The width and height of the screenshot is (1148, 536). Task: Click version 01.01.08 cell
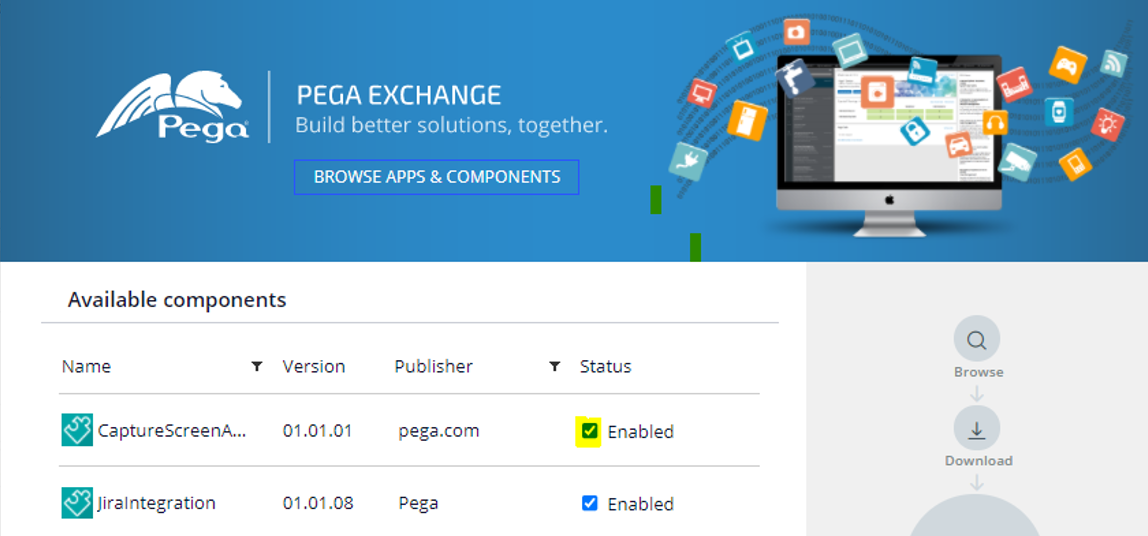[x=318, y=503]
